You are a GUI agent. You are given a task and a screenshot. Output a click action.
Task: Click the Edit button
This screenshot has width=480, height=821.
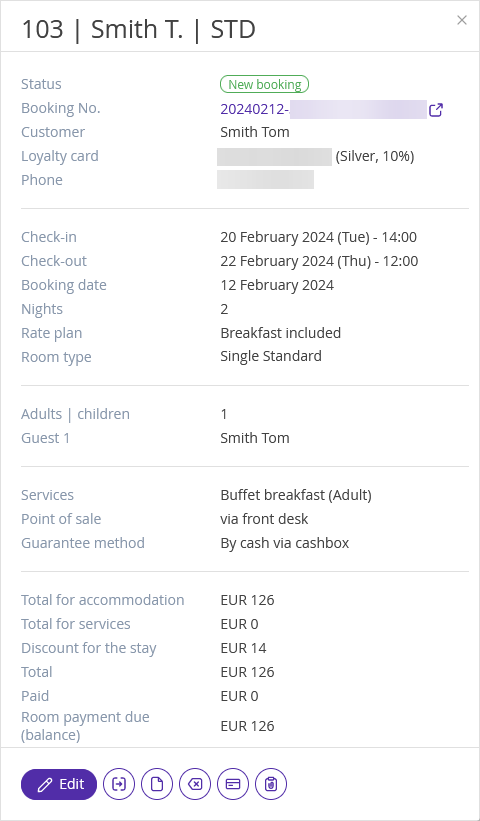[59, 784]
